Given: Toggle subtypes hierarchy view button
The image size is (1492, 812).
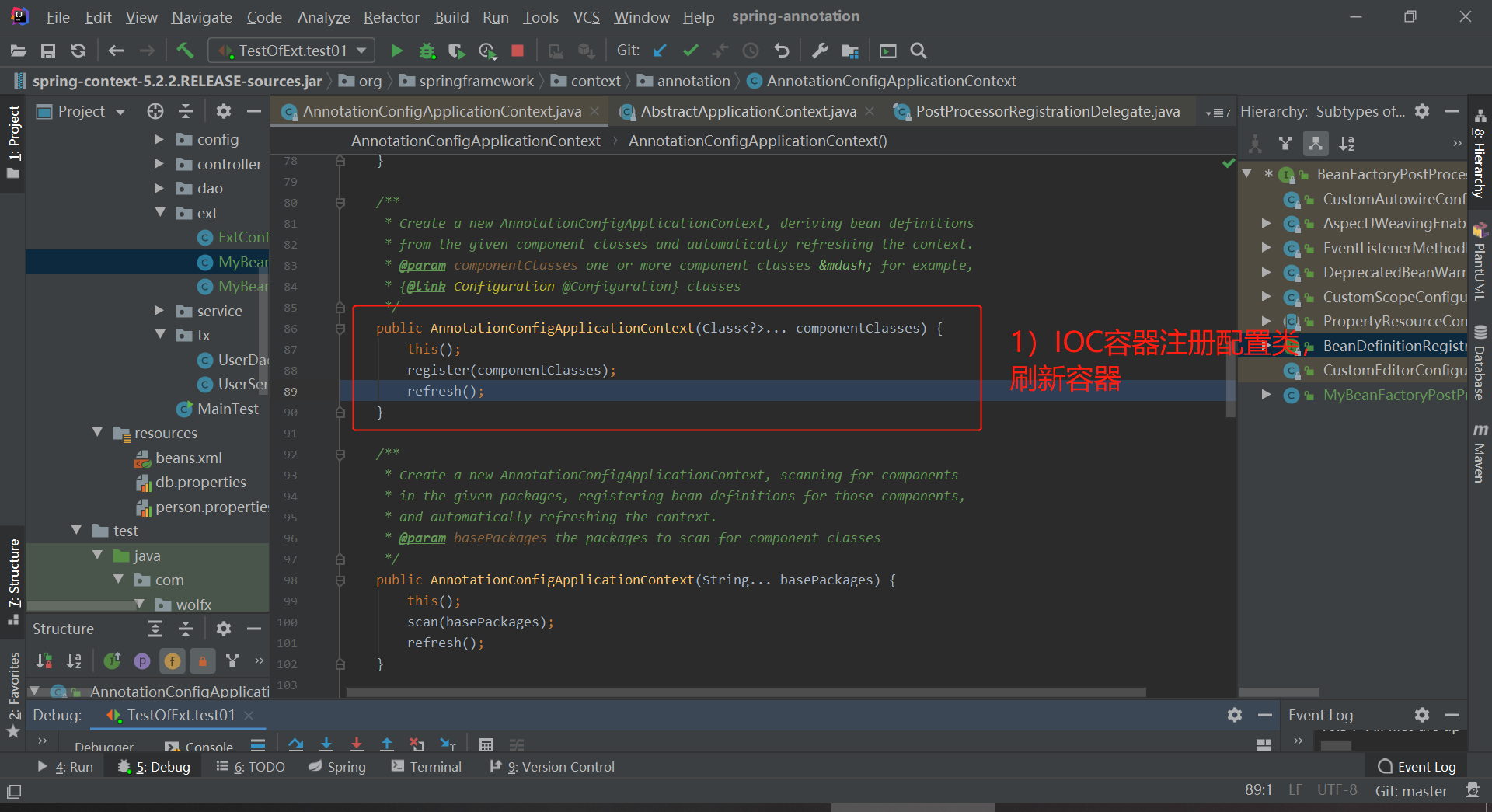Looking at the screenshot, I should (x=1316, y=144).
